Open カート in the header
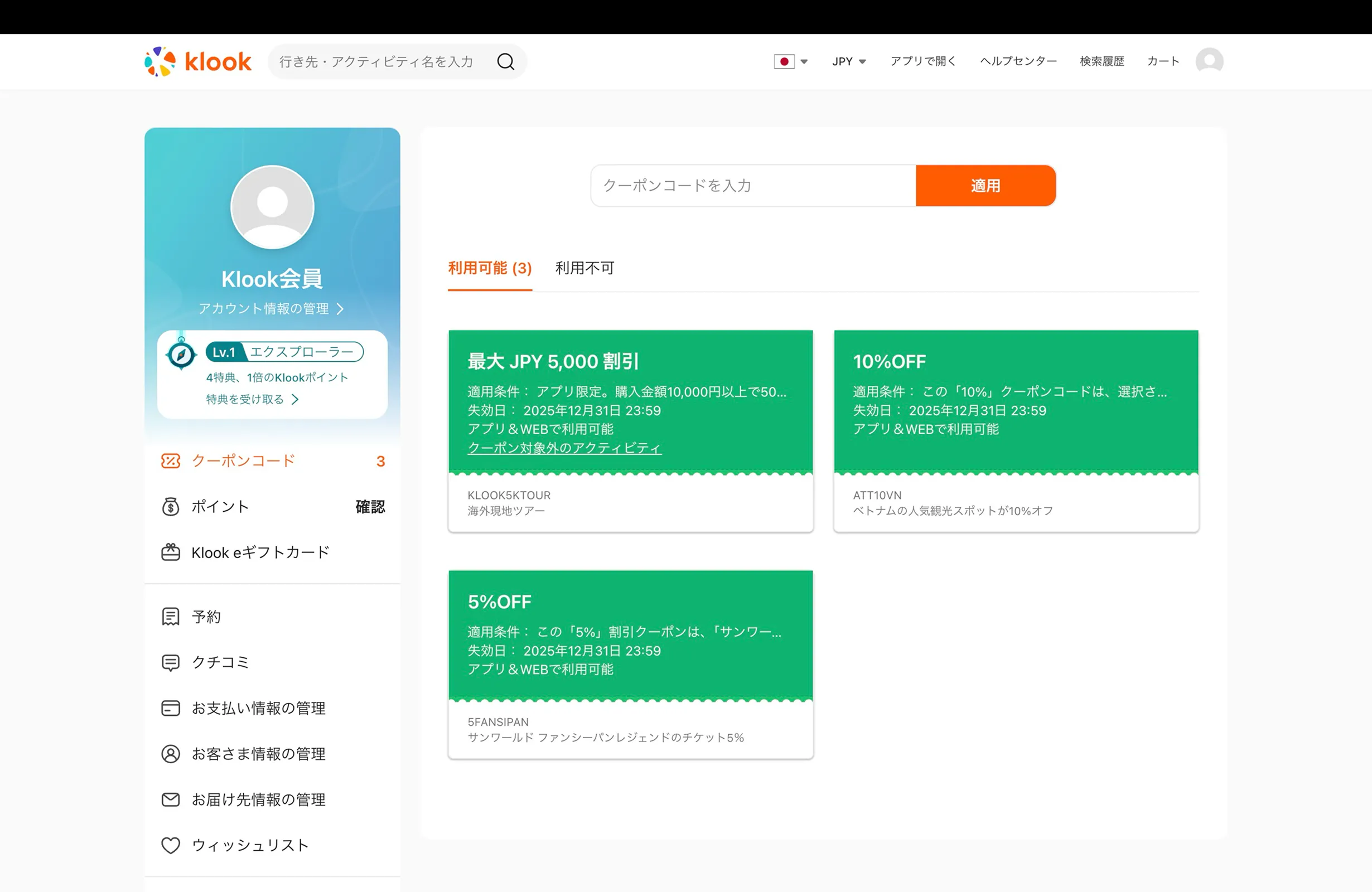Viewport: 1372px width, 892px height. [x=1163, y=61]
